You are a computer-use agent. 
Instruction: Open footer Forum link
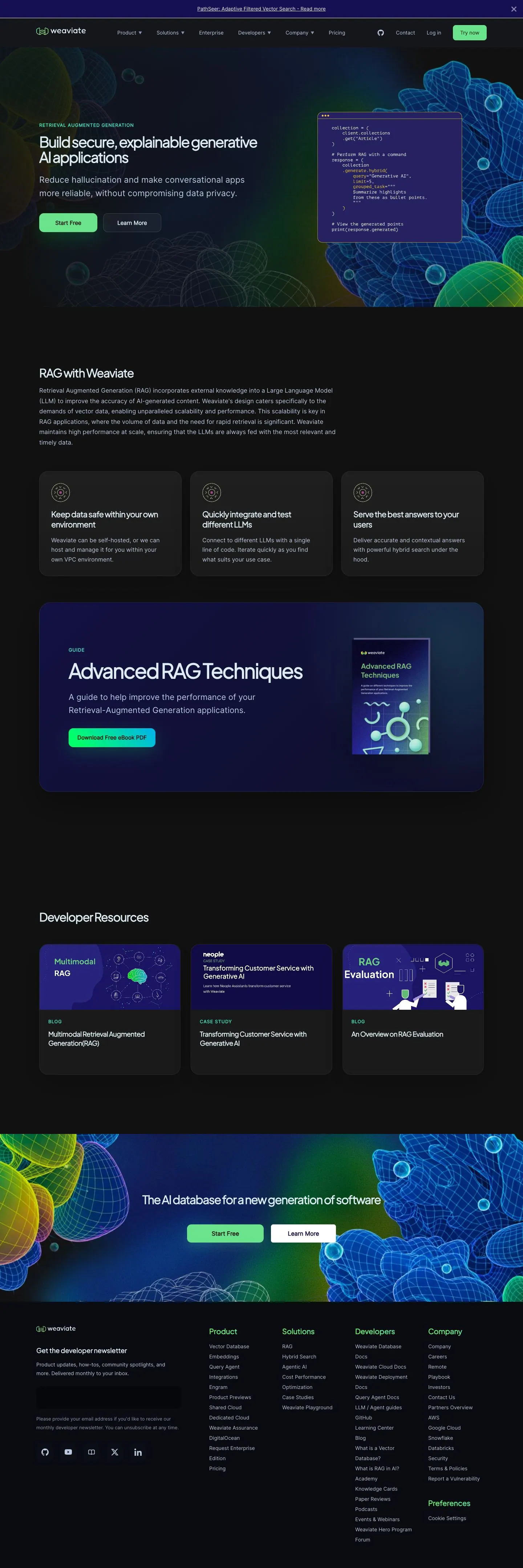pyautogui.click(x=362, y=1539)
